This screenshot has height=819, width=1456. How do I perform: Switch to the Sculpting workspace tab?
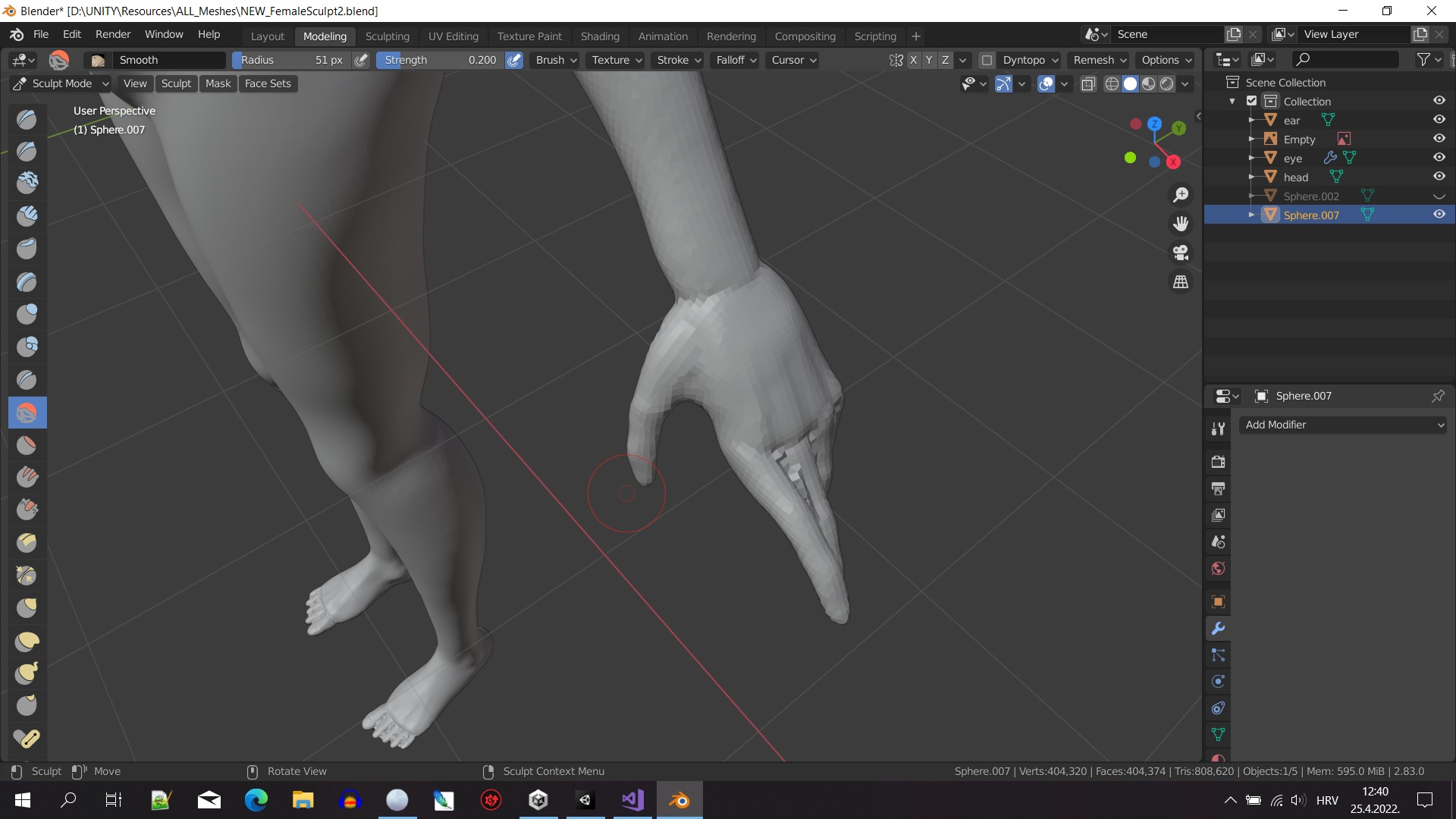pyautogui.click(x=388, y=36)
